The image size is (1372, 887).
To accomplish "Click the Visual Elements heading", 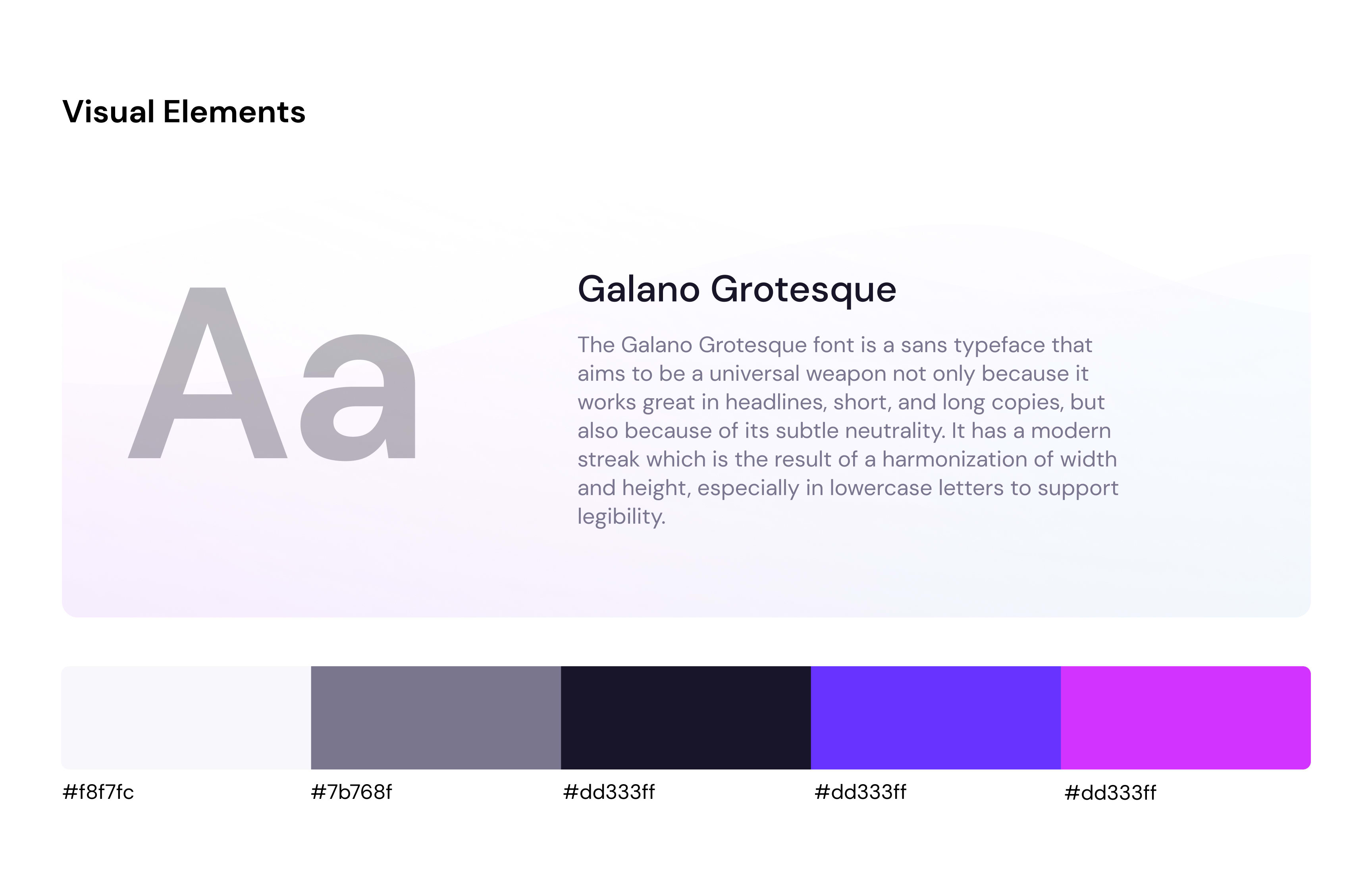I will point(184,112).
